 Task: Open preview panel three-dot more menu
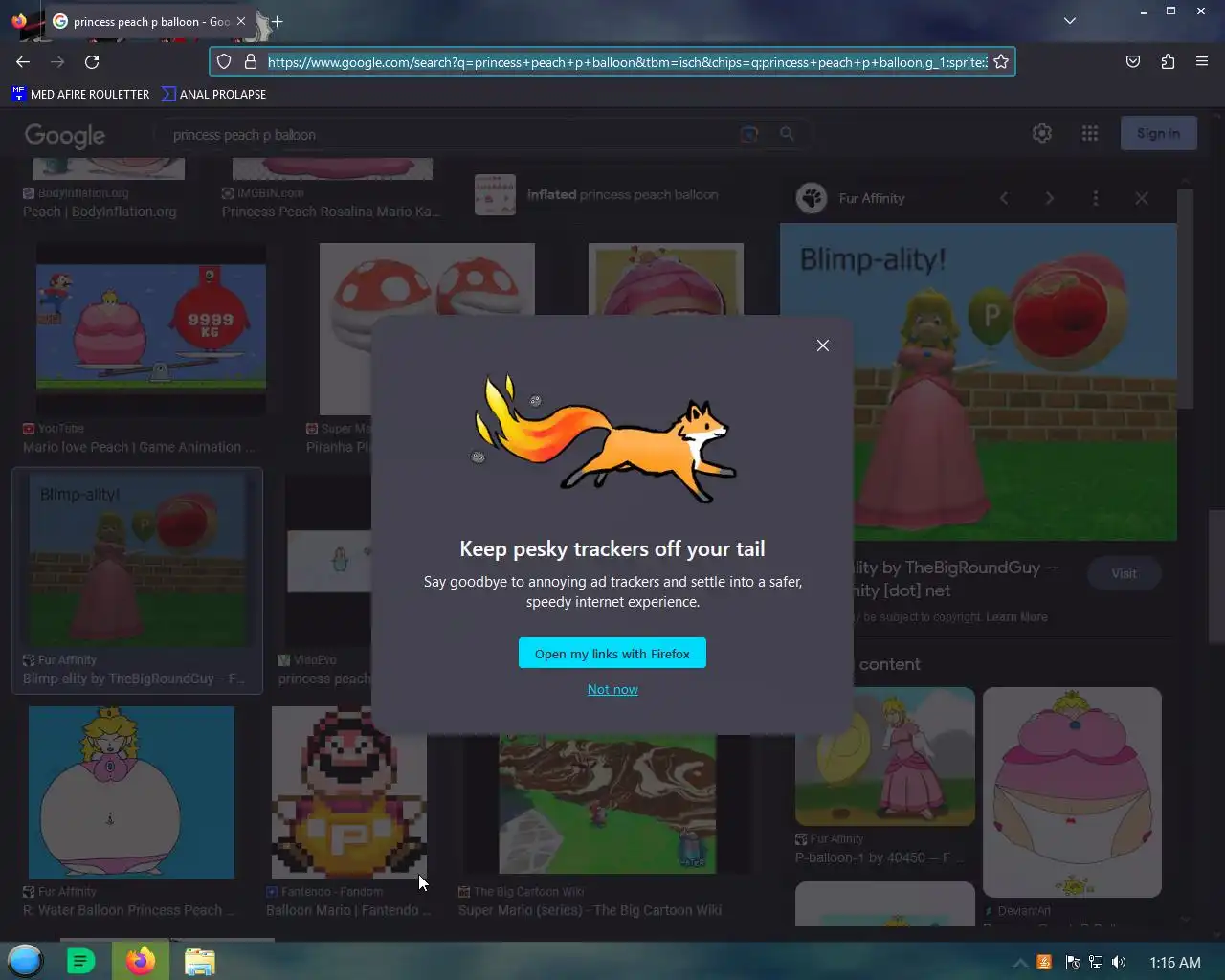1096,198
